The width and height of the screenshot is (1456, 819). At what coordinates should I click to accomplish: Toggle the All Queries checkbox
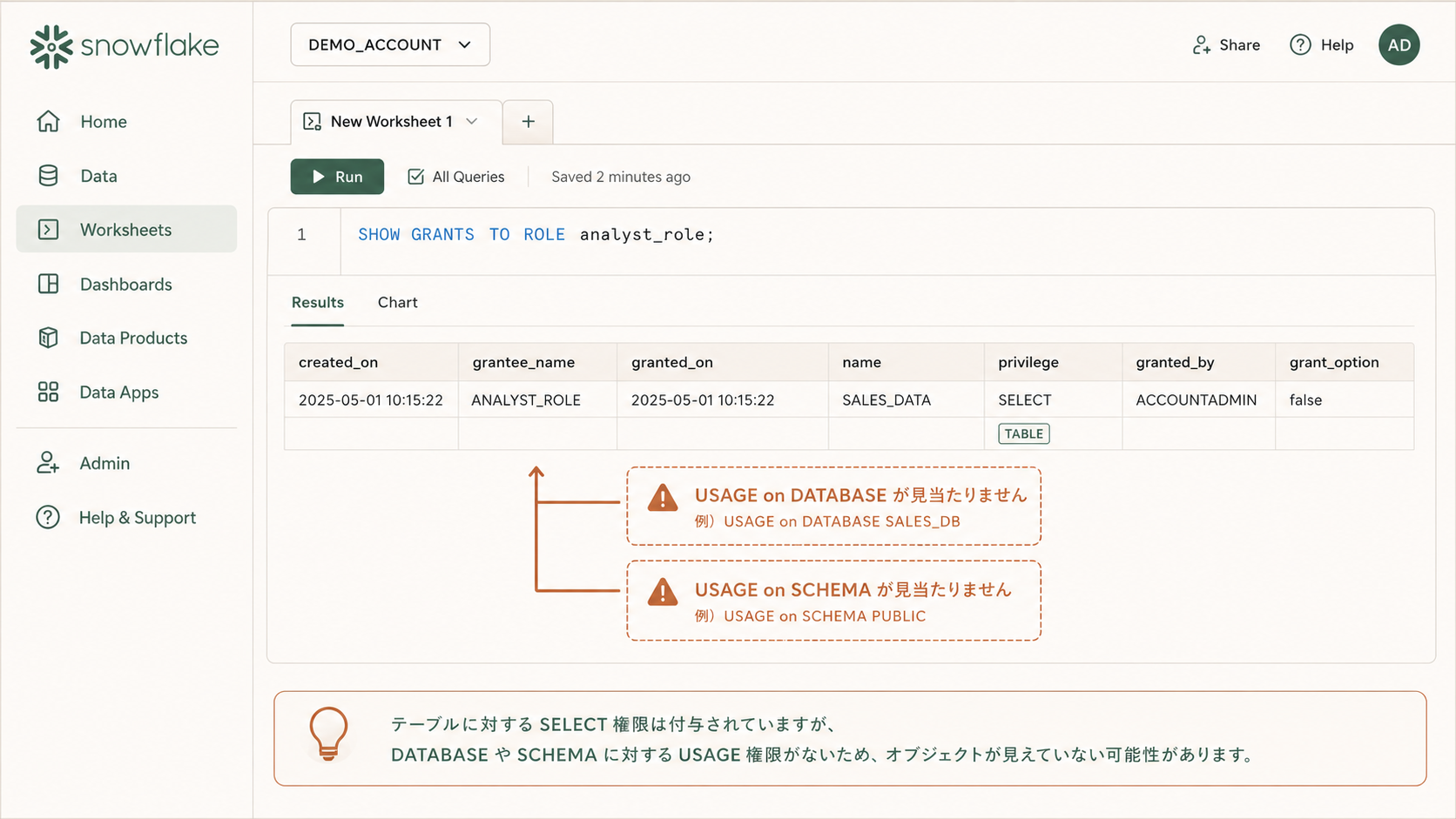coord(416,177)
